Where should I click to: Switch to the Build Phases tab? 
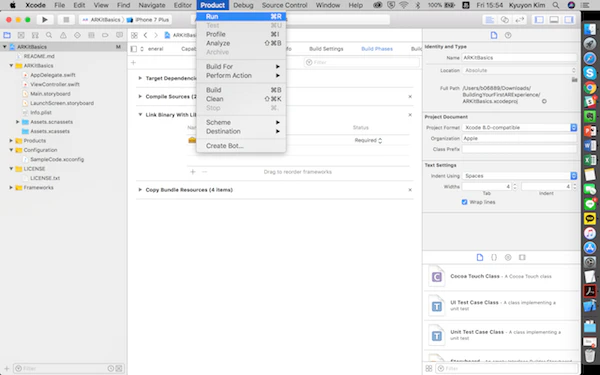(x=377, y=49)
